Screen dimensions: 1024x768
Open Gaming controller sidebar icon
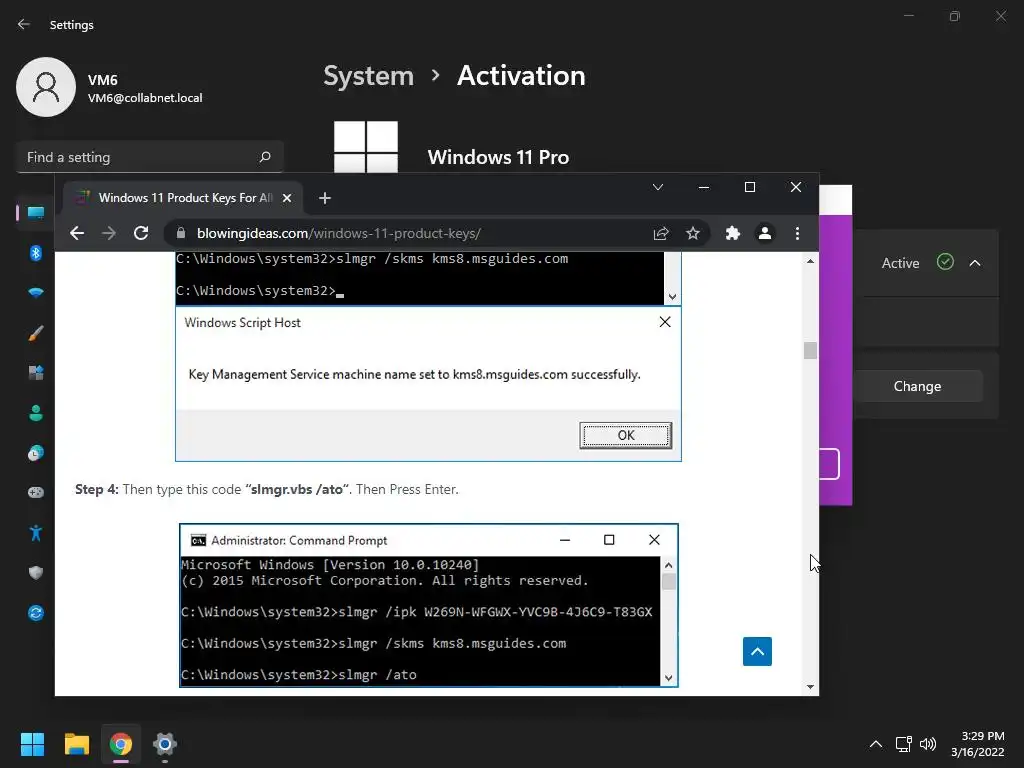(x=36, y=492)
